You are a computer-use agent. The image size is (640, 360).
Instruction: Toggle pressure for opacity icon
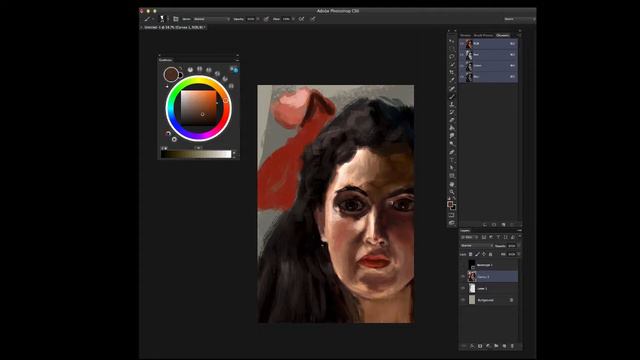(266, 19)
